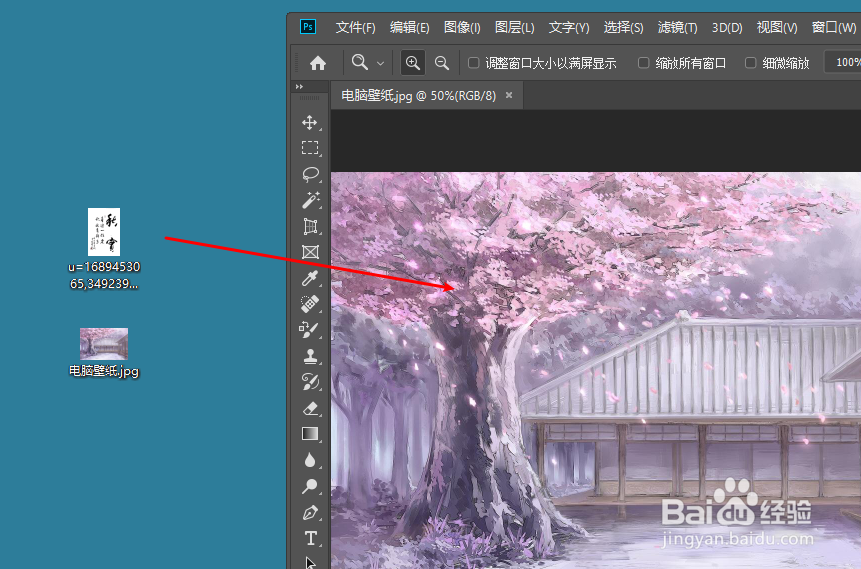The height and width of the screenshot is (569, 861).
Task: Open the 3D(D) menu
Action: click(727, 27)
